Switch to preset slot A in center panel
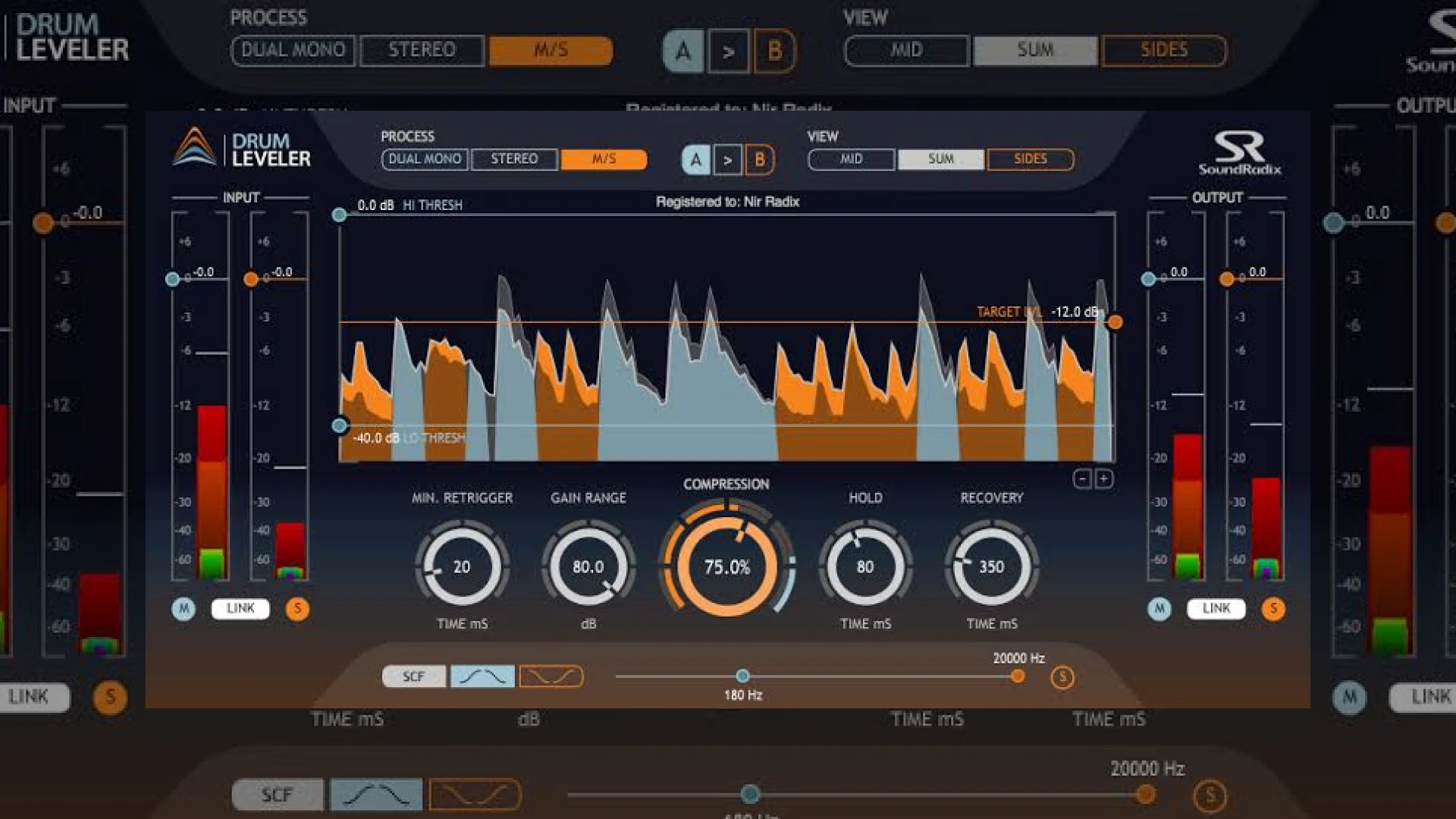This screenshot has width=1456, height=819. [x=695, y=160]
